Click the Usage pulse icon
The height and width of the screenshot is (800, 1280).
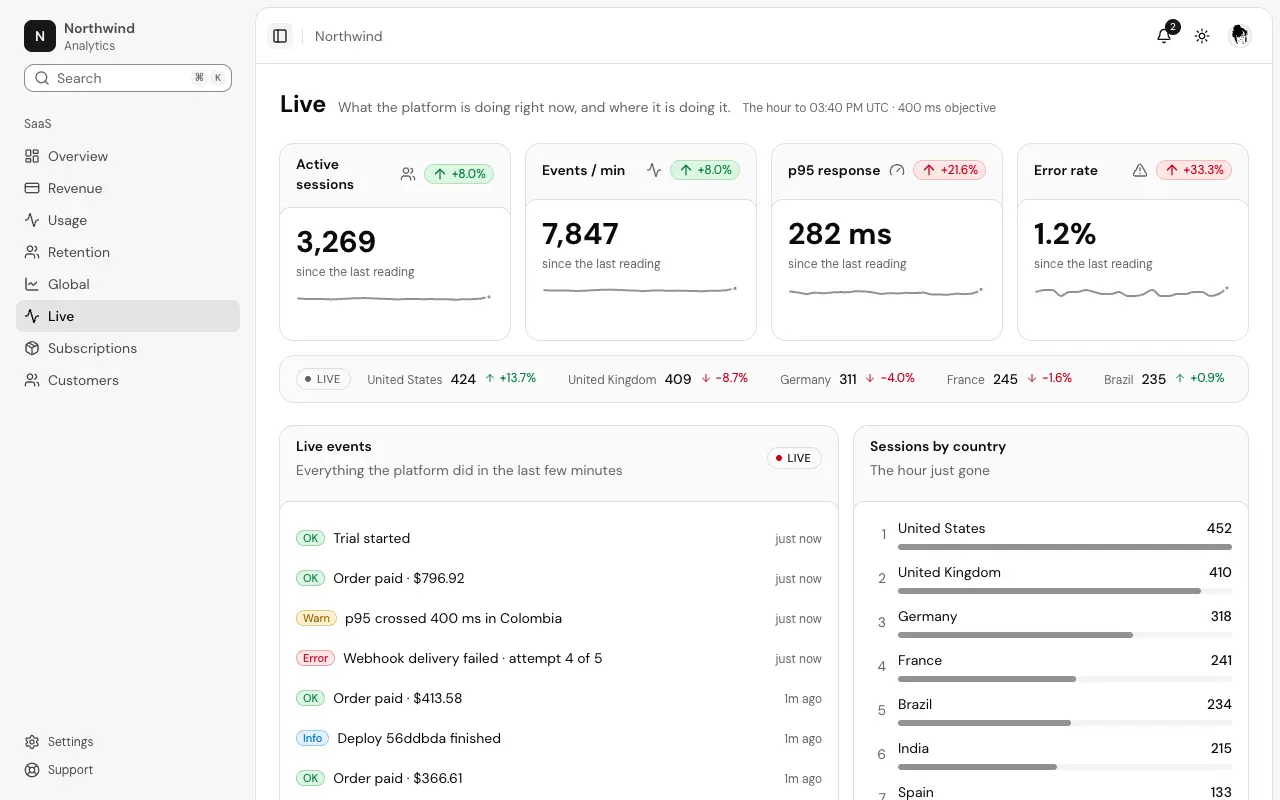coord(32,220)
